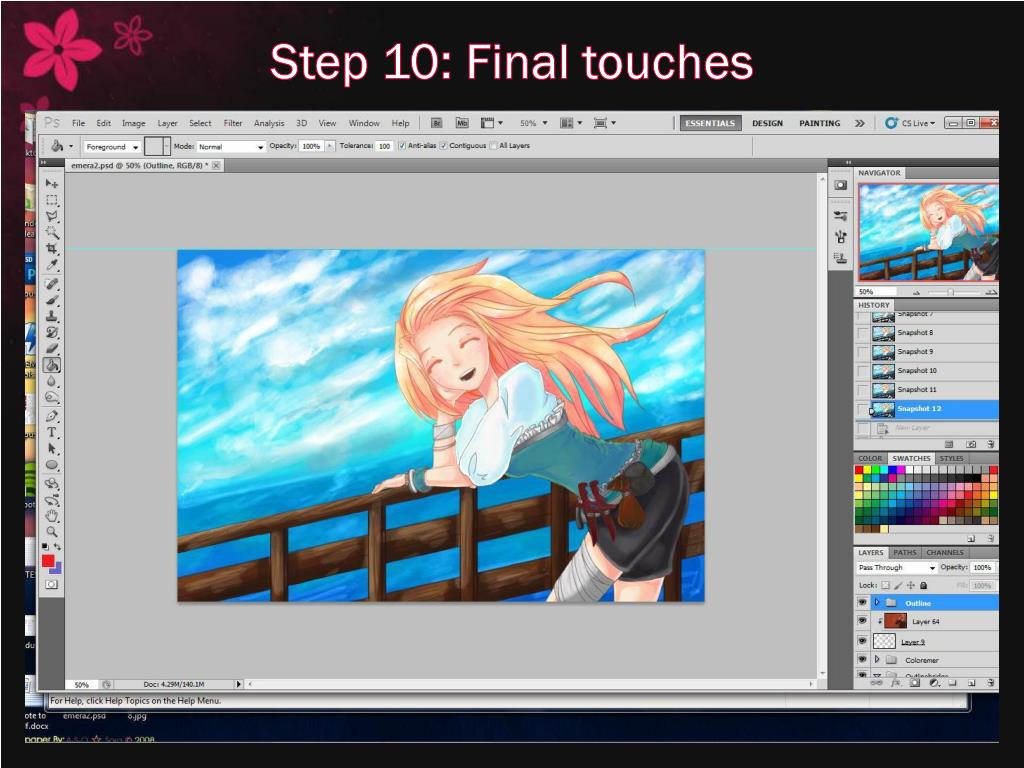The width and height of the screenshot is (1024, 768).
Task: Select Snapshot 11 in History
Action: pos(927,390)
